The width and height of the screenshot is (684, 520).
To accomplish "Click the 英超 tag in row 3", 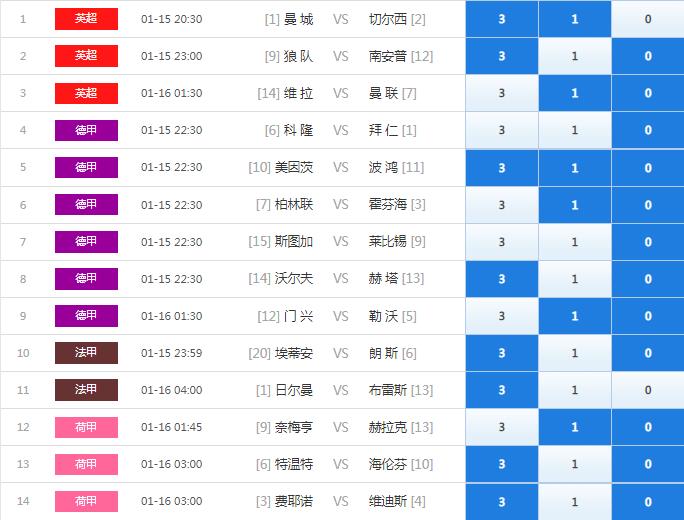I will (86, 93).
